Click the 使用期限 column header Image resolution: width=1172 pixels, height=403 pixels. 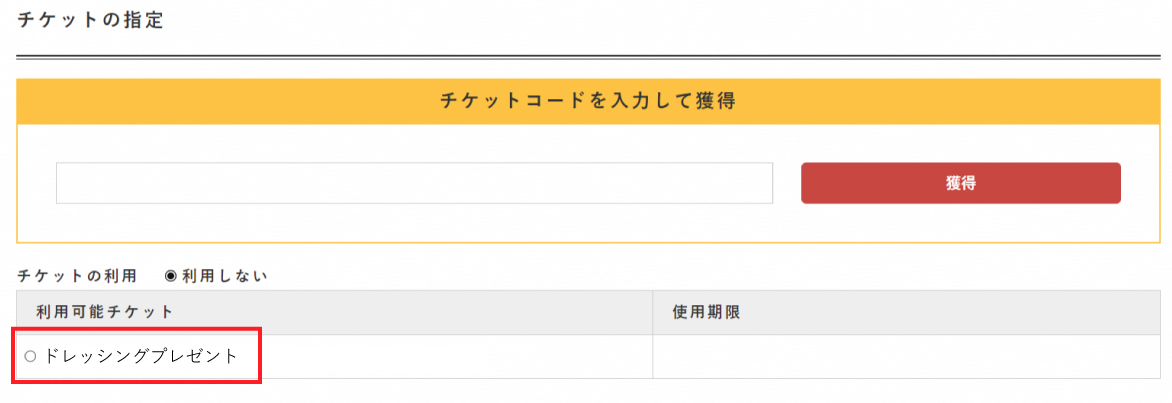click(706, 313)
